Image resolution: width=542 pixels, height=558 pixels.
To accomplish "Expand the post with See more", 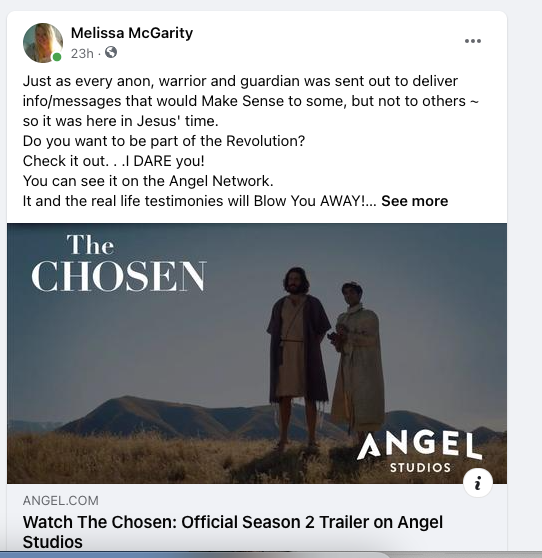I will [x=415, y=201].
